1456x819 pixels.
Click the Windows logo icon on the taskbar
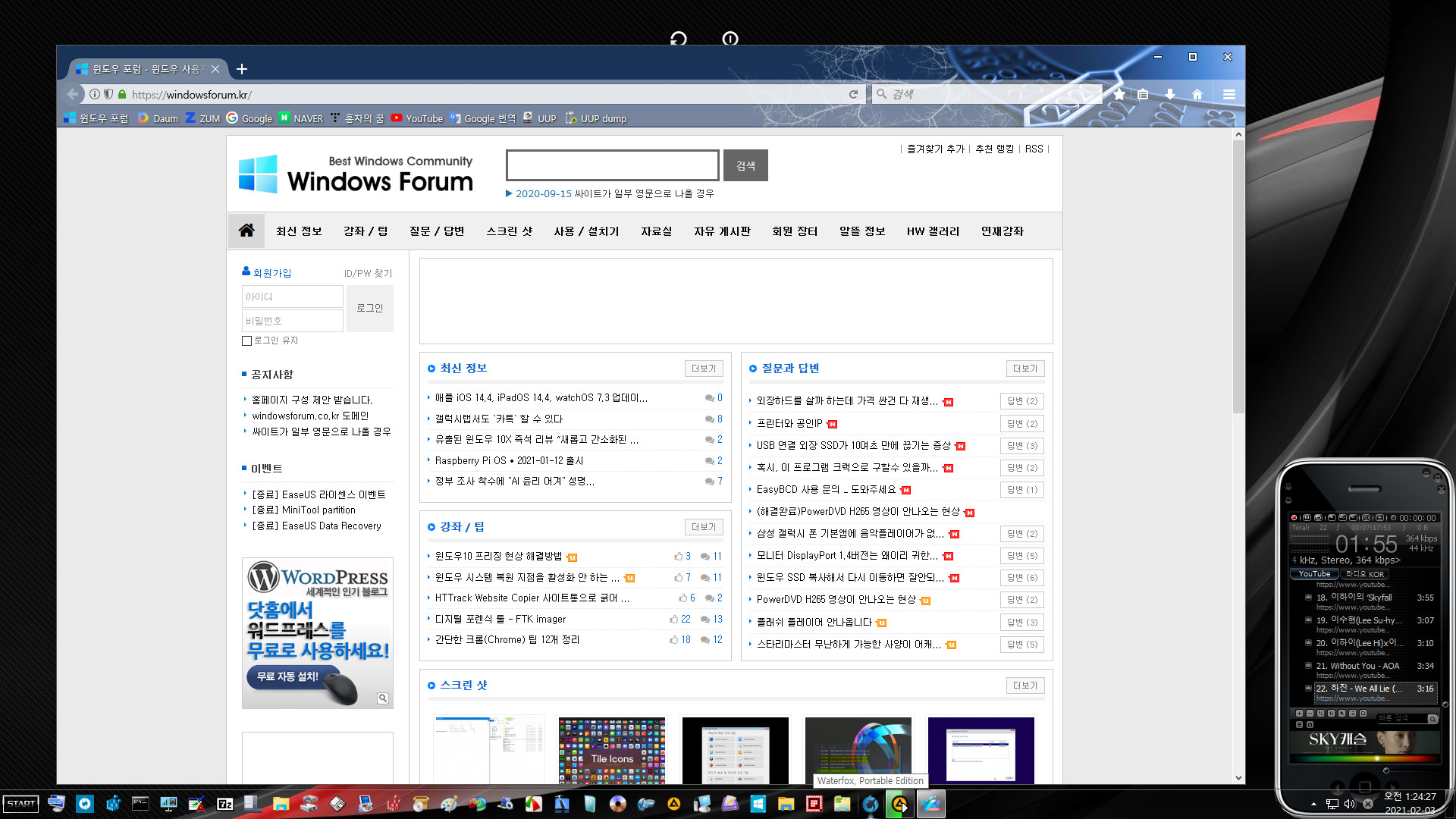coord(758,804)
